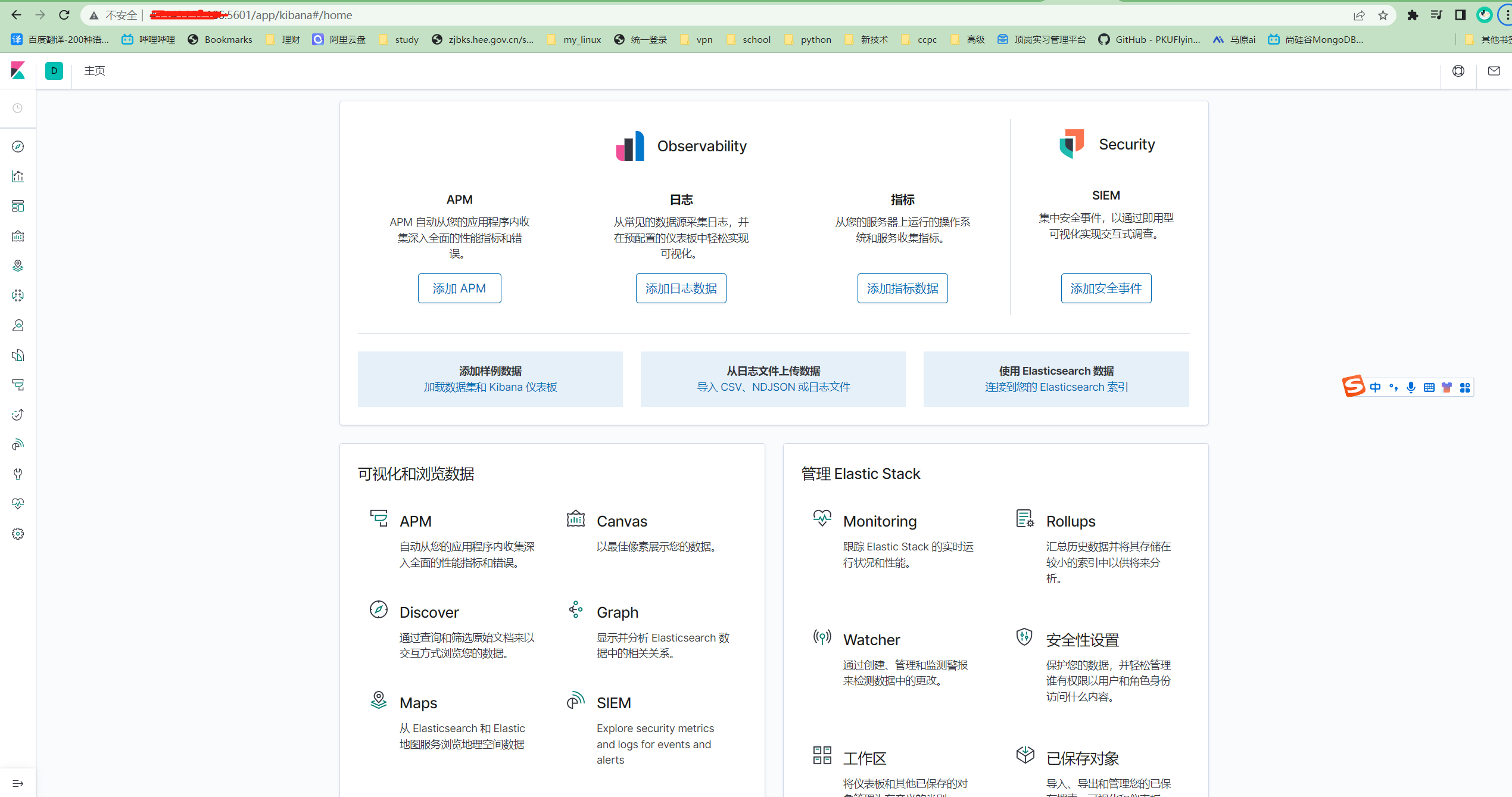The image size is (1512, 797).
Task: Click the 主页 breadcrumb
Action: point(95,71)
